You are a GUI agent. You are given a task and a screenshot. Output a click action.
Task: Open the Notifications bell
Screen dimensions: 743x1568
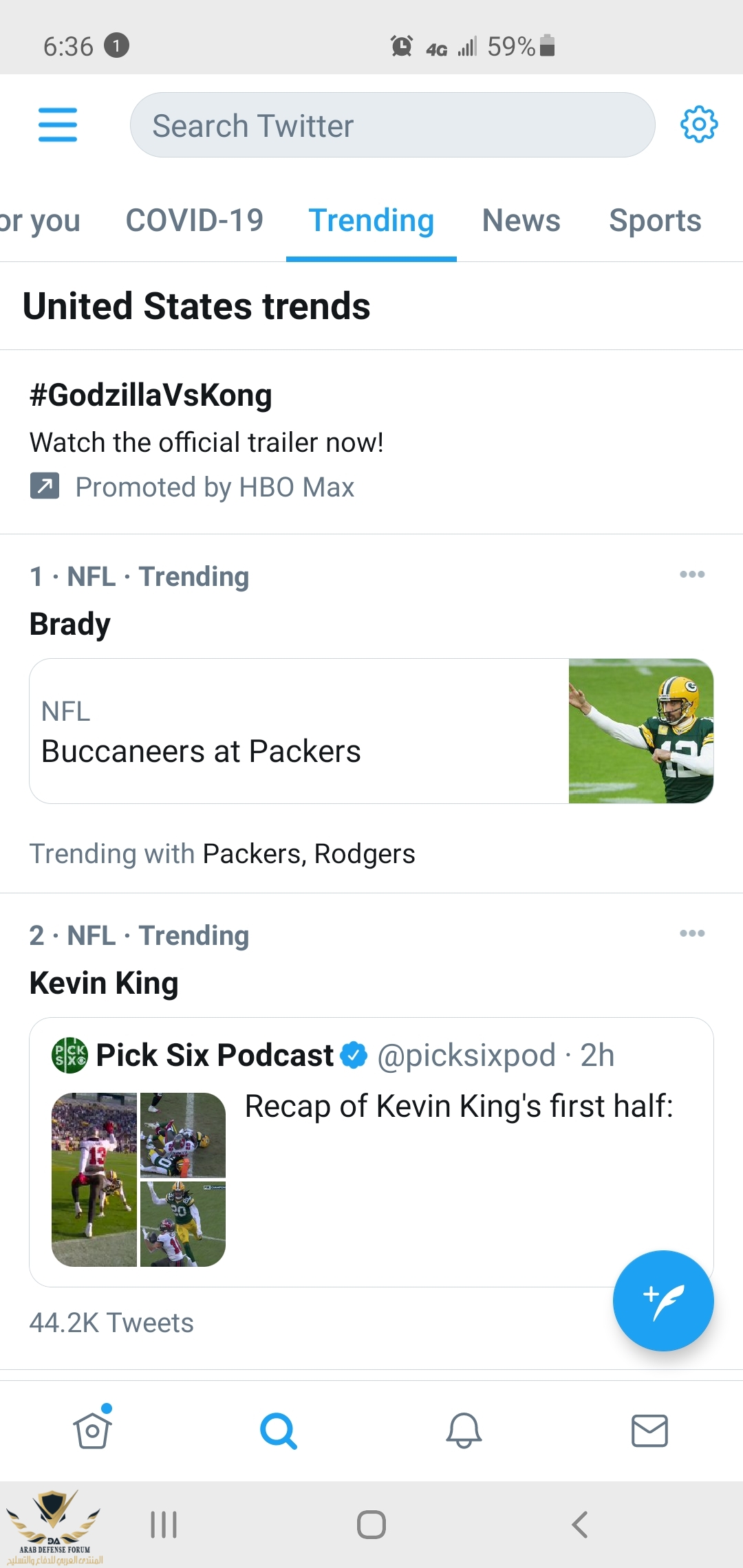tap(464, 1430)
